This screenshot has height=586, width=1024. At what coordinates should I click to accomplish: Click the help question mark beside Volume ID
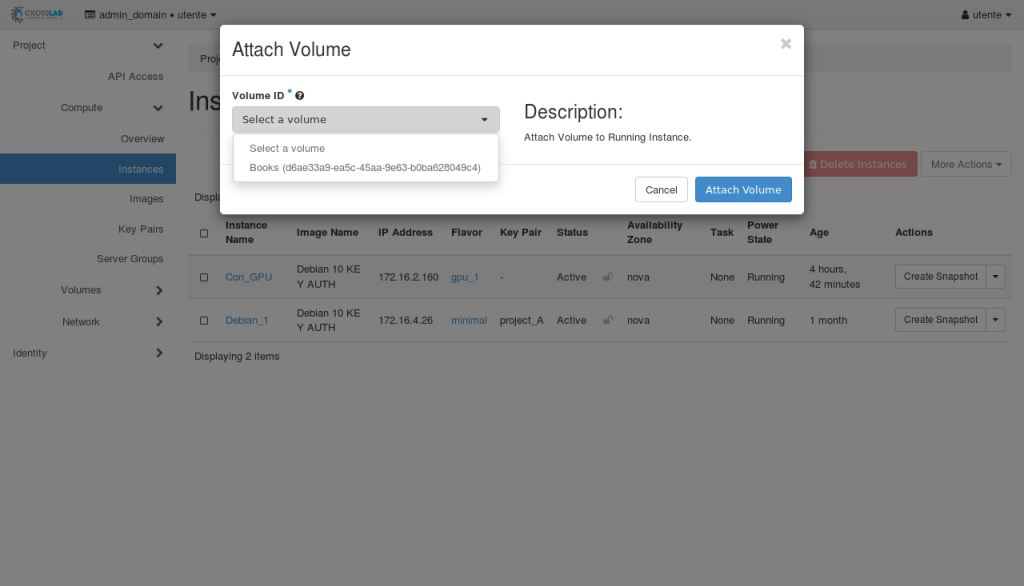click(x=300, y=96)
